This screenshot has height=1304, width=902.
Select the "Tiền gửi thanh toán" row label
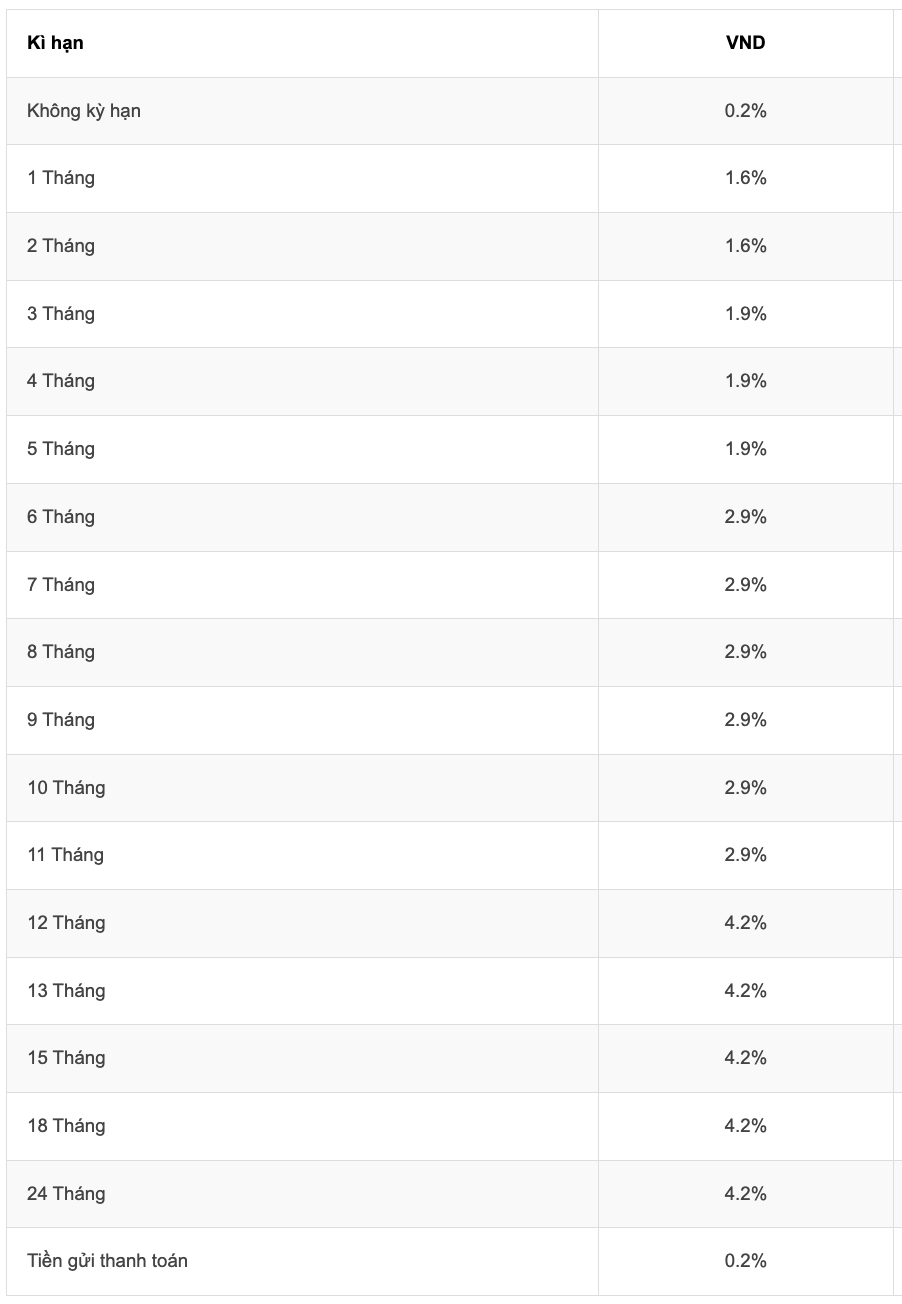(107, 1261)
